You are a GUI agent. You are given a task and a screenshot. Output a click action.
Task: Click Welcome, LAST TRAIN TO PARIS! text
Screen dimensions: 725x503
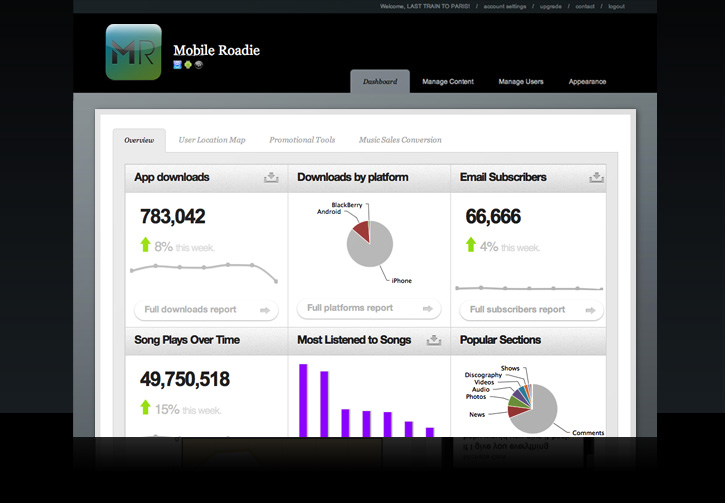point(425,6)
